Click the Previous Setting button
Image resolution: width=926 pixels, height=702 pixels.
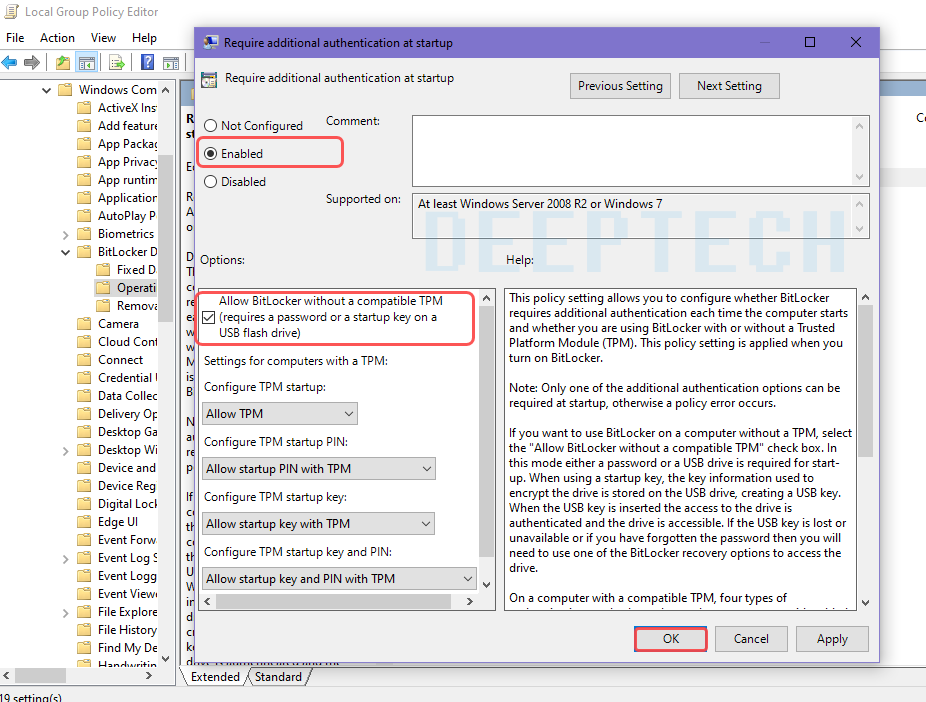620,86
